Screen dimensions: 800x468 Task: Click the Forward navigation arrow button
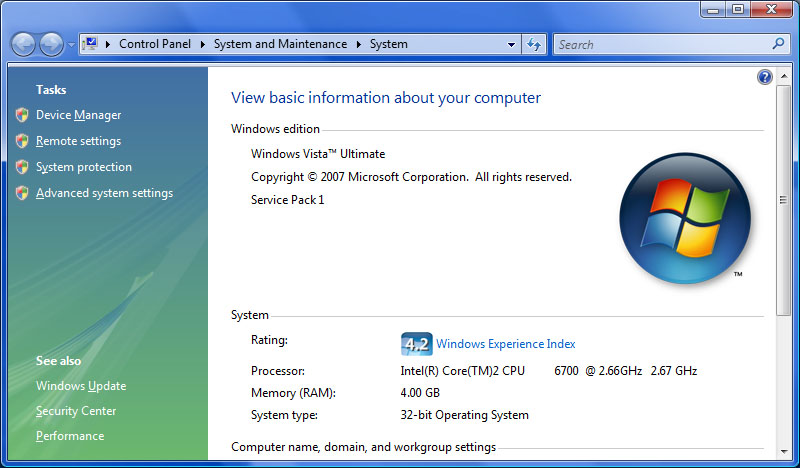click(50, 44)
